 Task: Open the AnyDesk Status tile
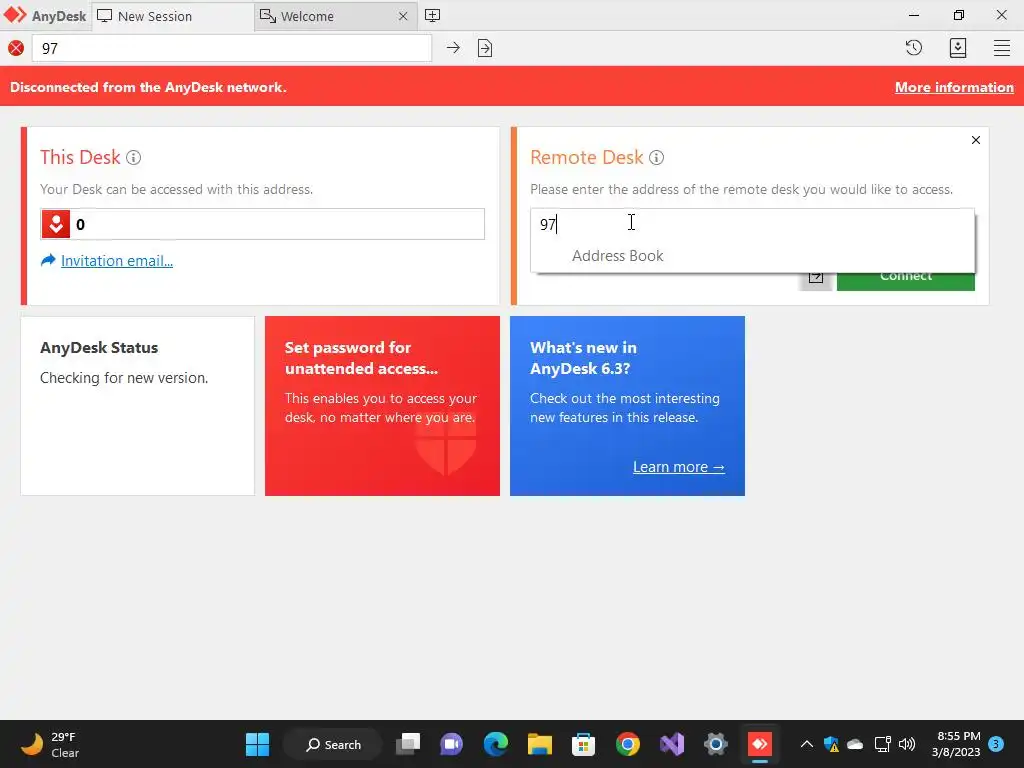[x=138, y=406]
